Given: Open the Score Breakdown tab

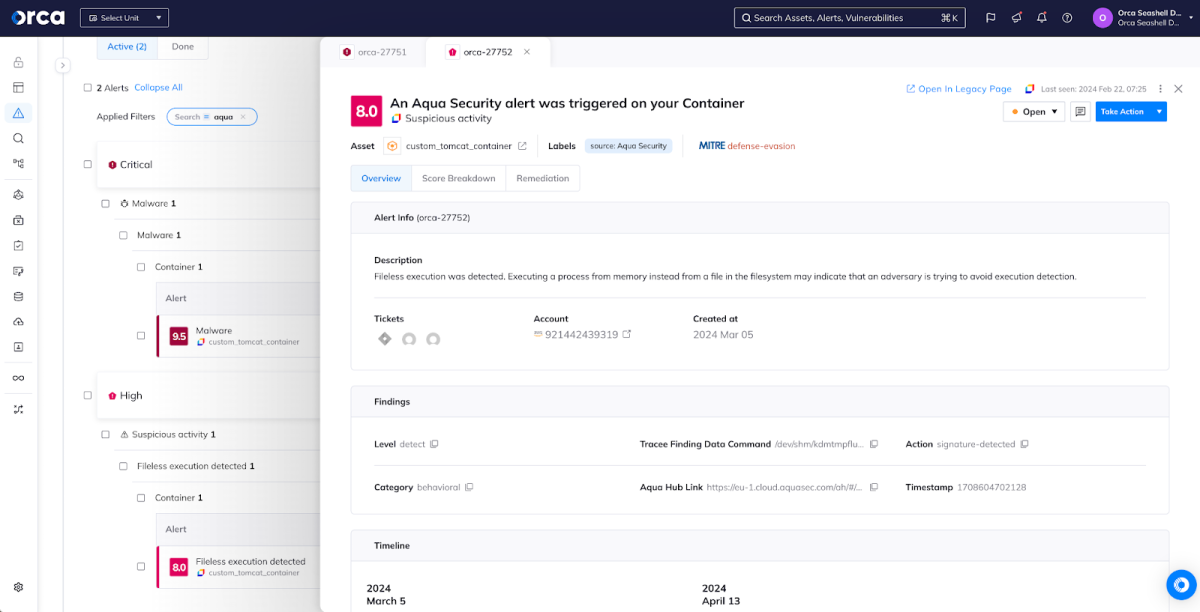Looking at the screenshot, I should (458, 178).
